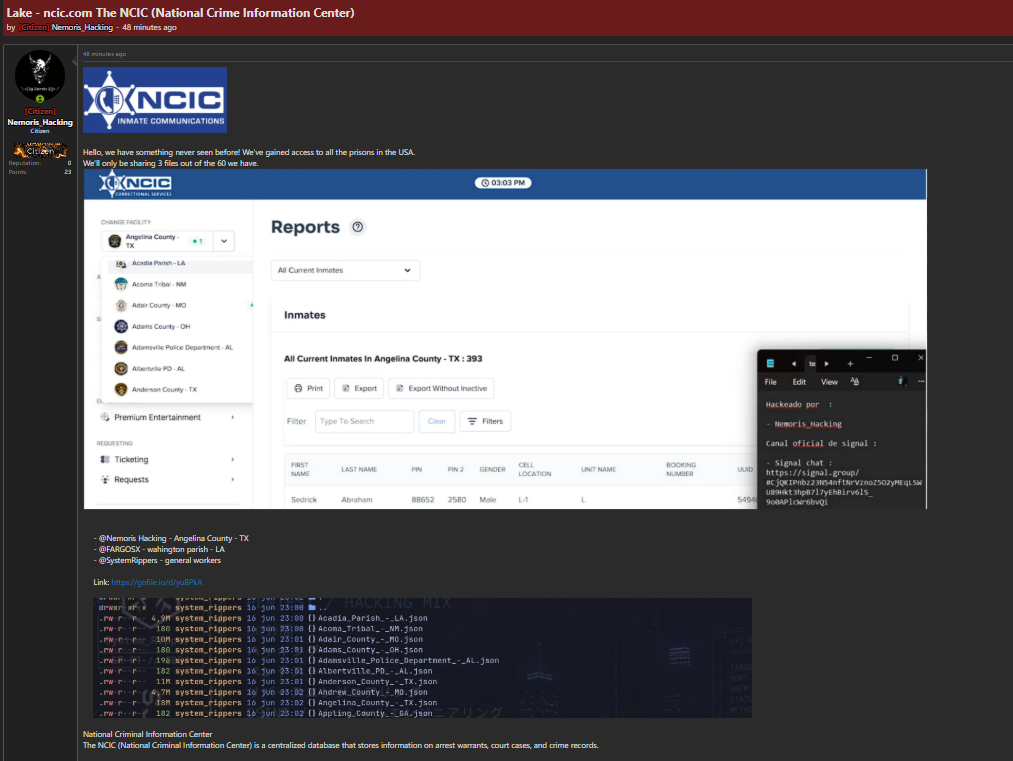Open the Nemoris_Hacking author link in thread header
The height and width of the screenshot is (761, 1013).
click(82, 27)
